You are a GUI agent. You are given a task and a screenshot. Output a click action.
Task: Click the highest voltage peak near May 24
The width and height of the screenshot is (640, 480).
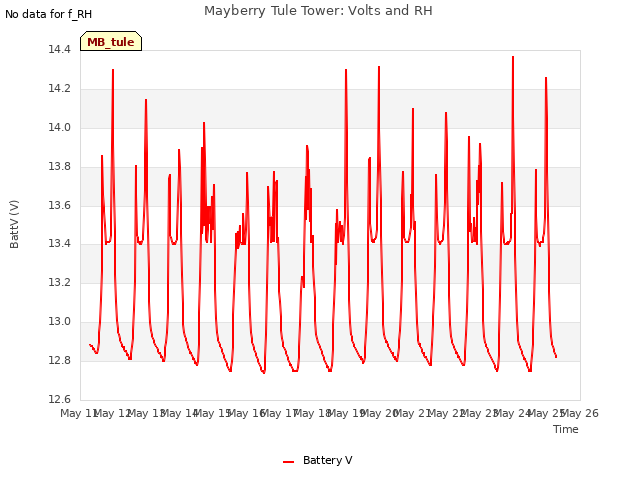coord(513,57)
